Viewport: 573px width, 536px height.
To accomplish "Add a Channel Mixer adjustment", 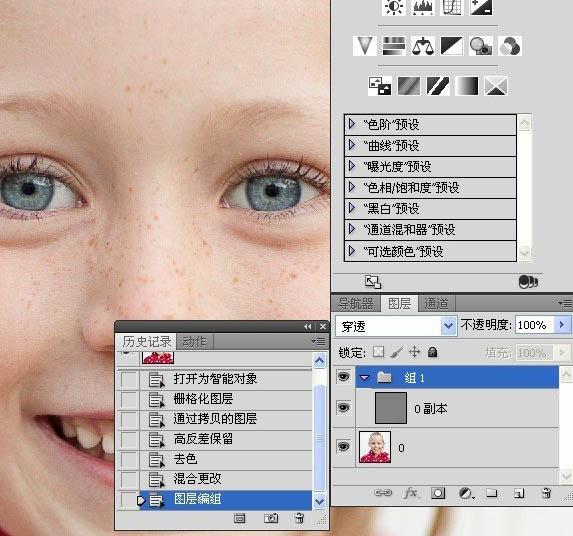I will tap(510, 46).
